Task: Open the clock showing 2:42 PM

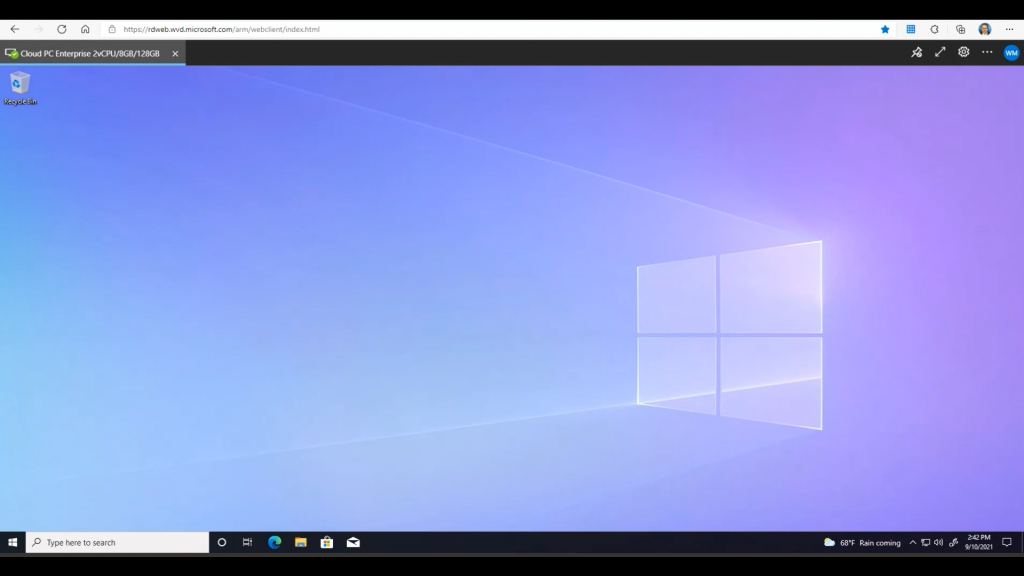Action: pyautogui.click(x=979, y=542)
